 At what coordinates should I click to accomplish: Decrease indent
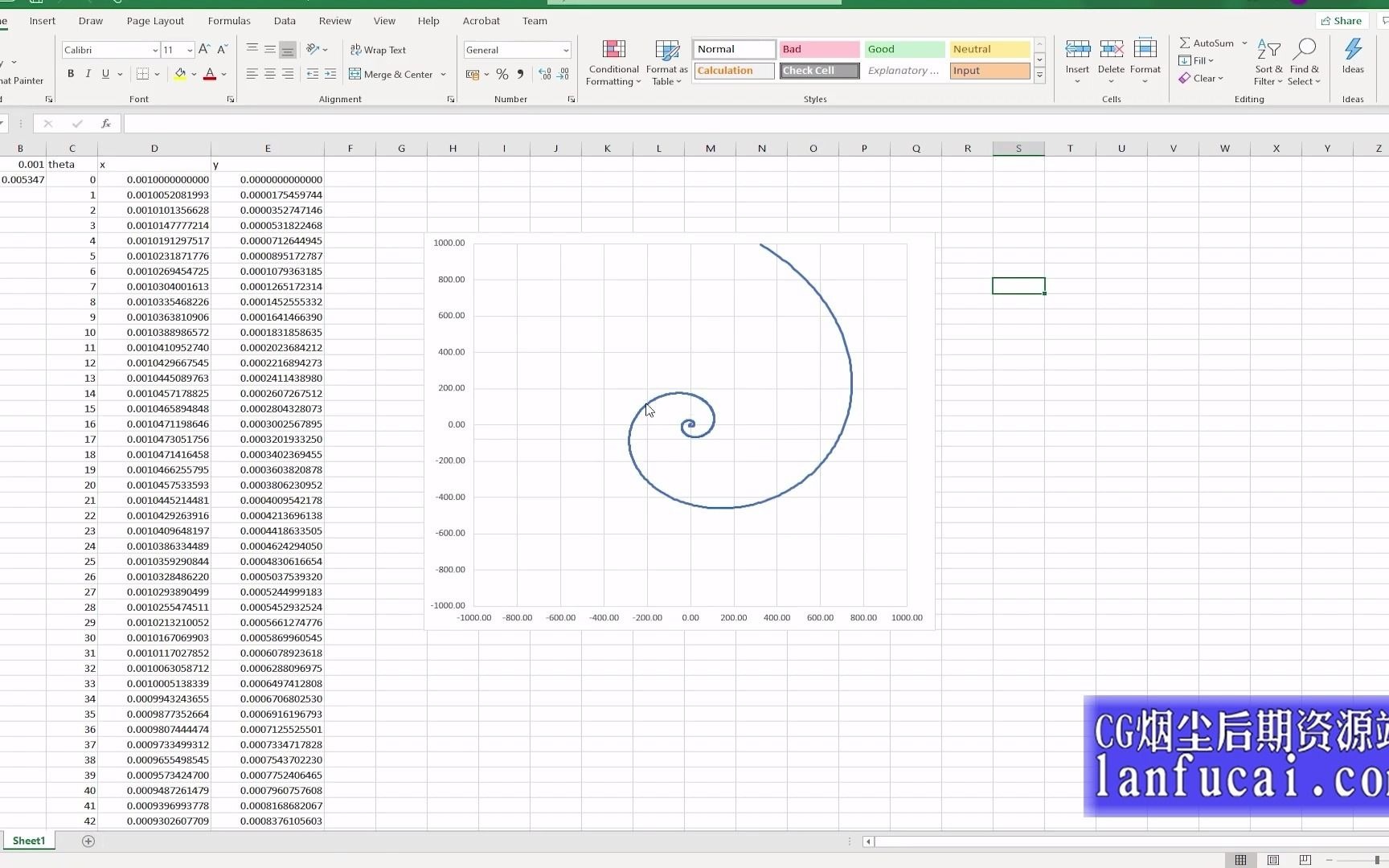(x=313, y=74)
